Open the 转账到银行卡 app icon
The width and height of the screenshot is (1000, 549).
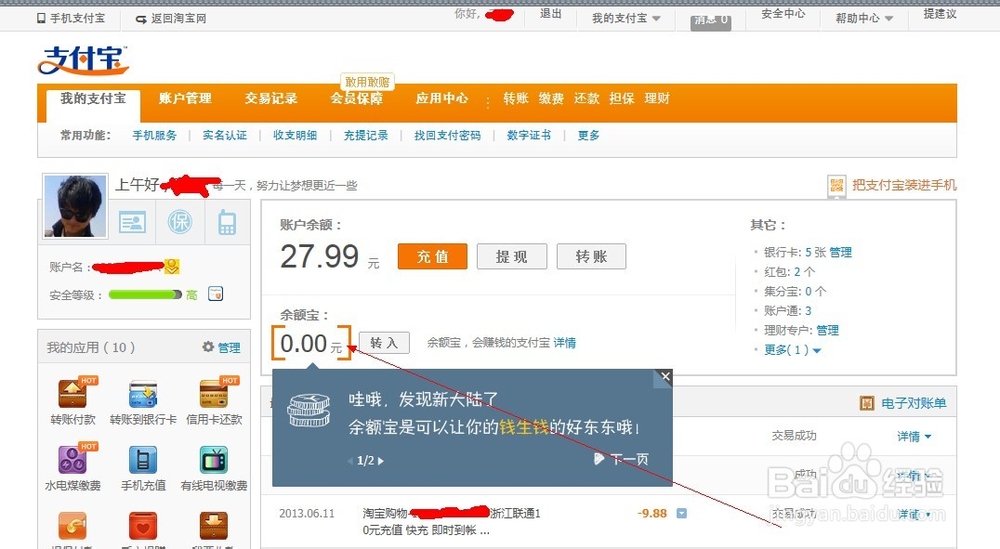(143, 393)
